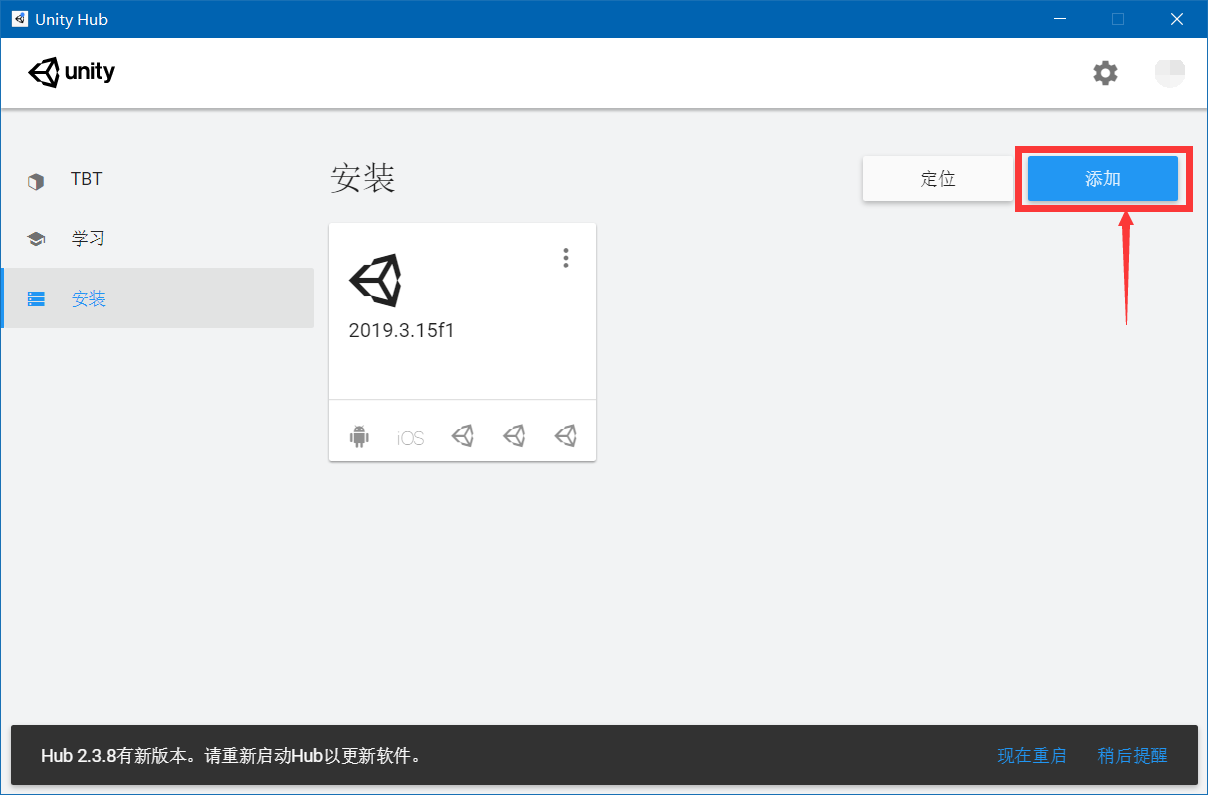Click the Unity Hub title bar icon
Viewport: 1208px width, 795px height.
19,19
